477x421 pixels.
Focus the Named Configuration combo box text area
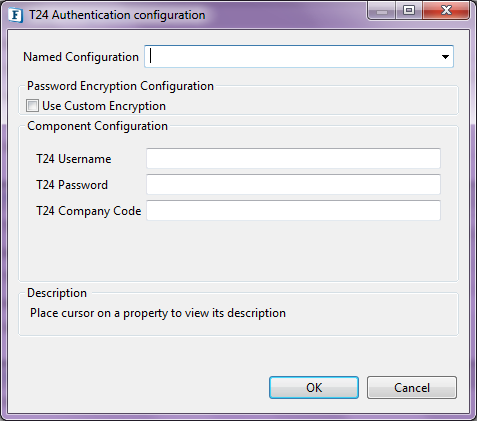point(292,57)
